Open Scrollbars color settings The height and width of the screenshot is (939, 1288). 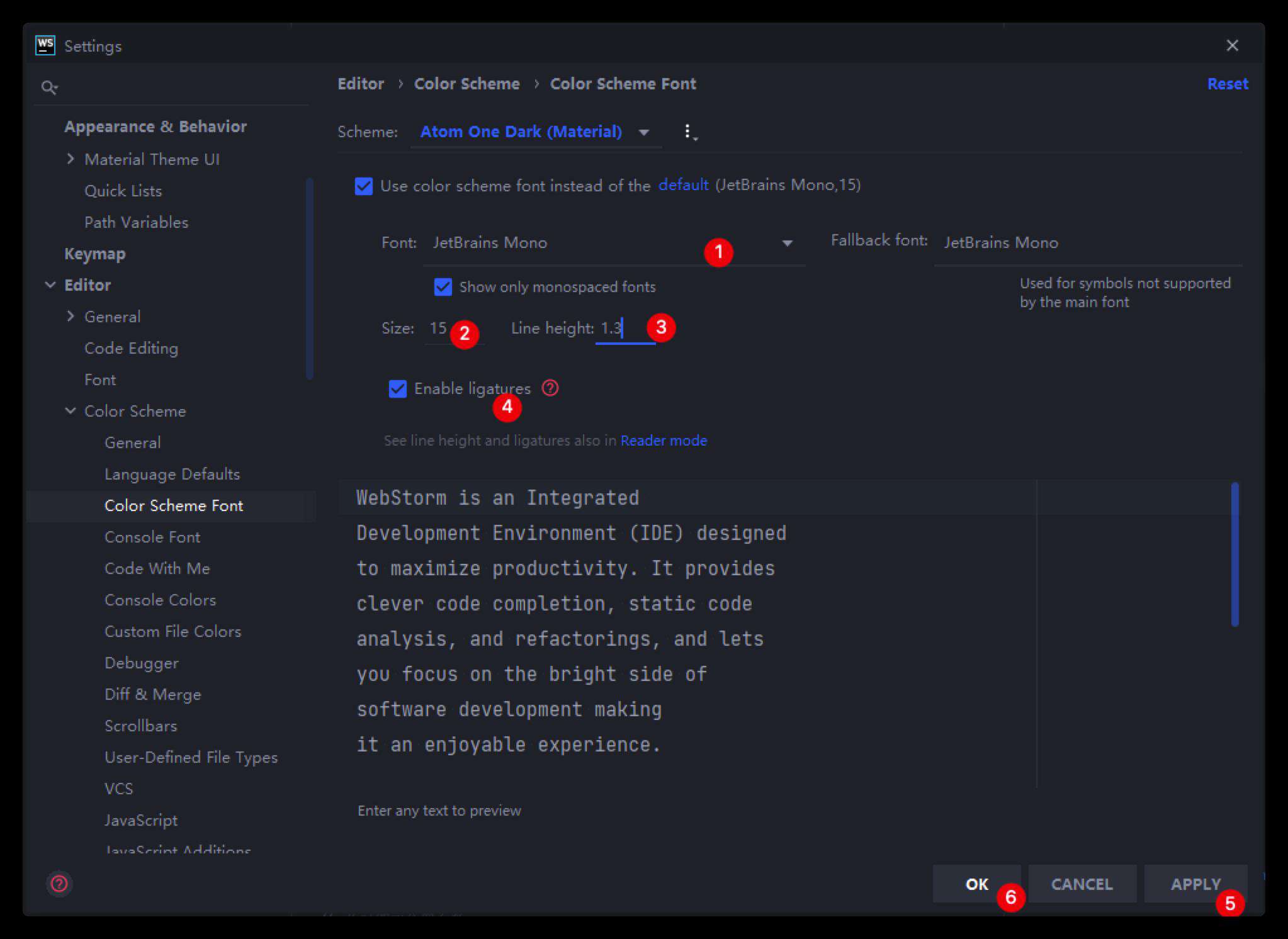(140, 726)
